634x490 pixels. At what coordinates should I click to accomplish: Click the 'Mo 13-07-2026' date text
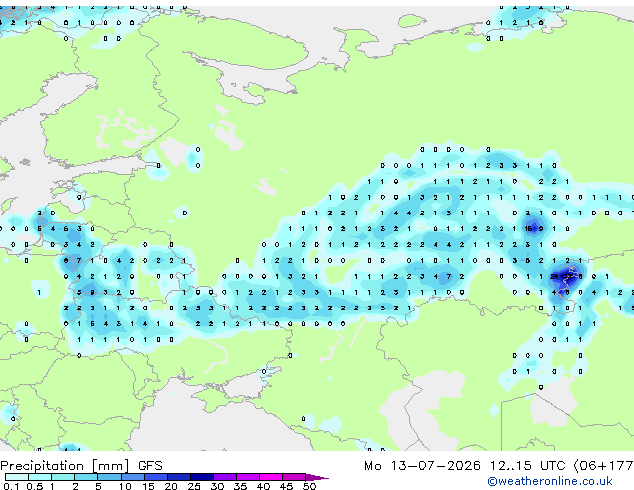(x=422, y=466)
